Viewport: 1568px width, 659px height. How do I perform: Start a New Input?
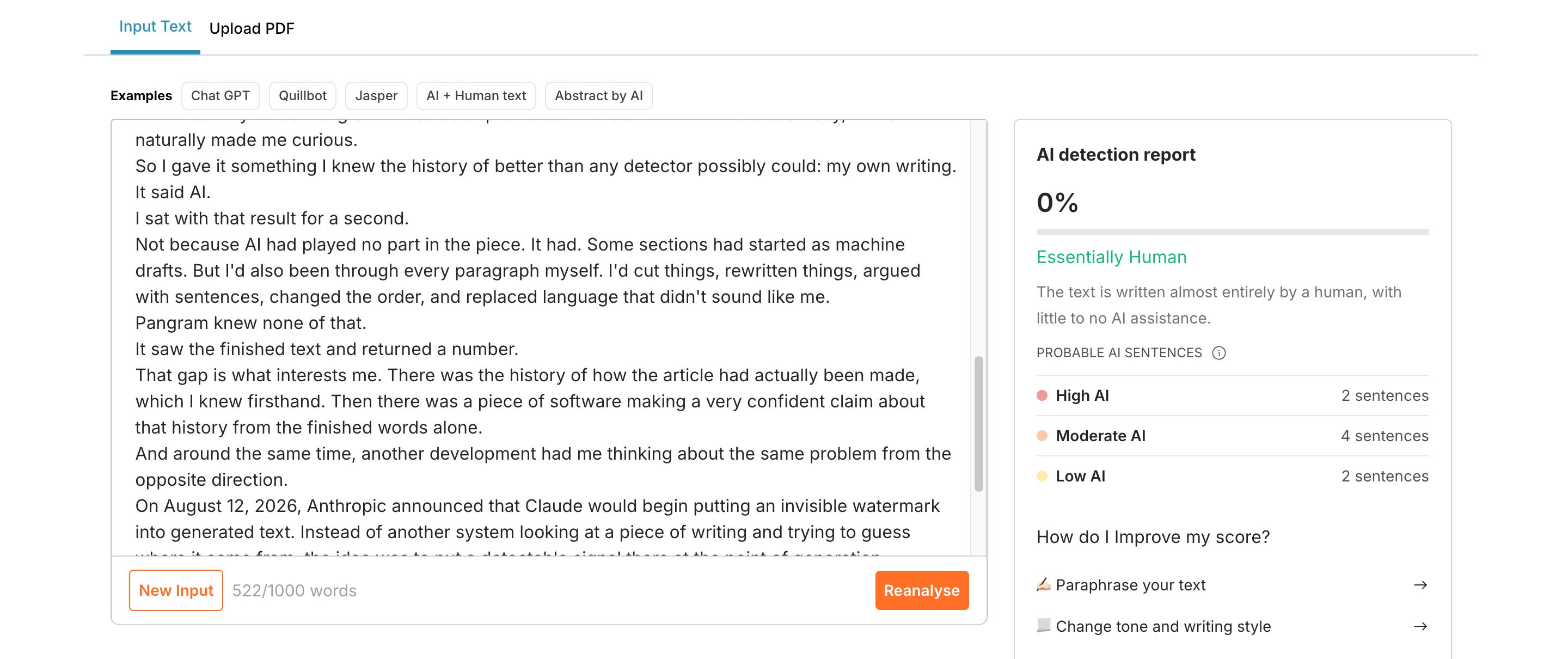[176, 590]
